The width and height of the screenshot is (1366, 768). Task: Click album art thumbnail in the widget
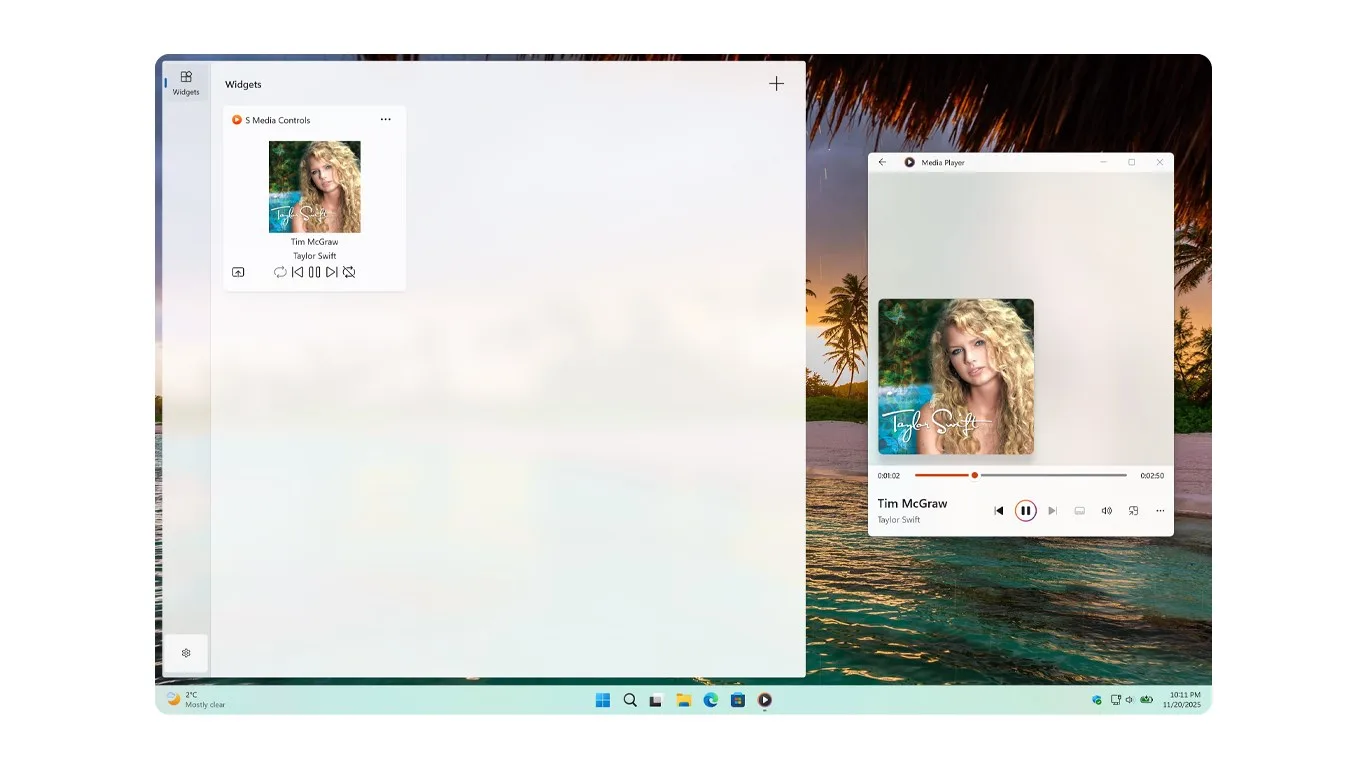tap(315, 187)
